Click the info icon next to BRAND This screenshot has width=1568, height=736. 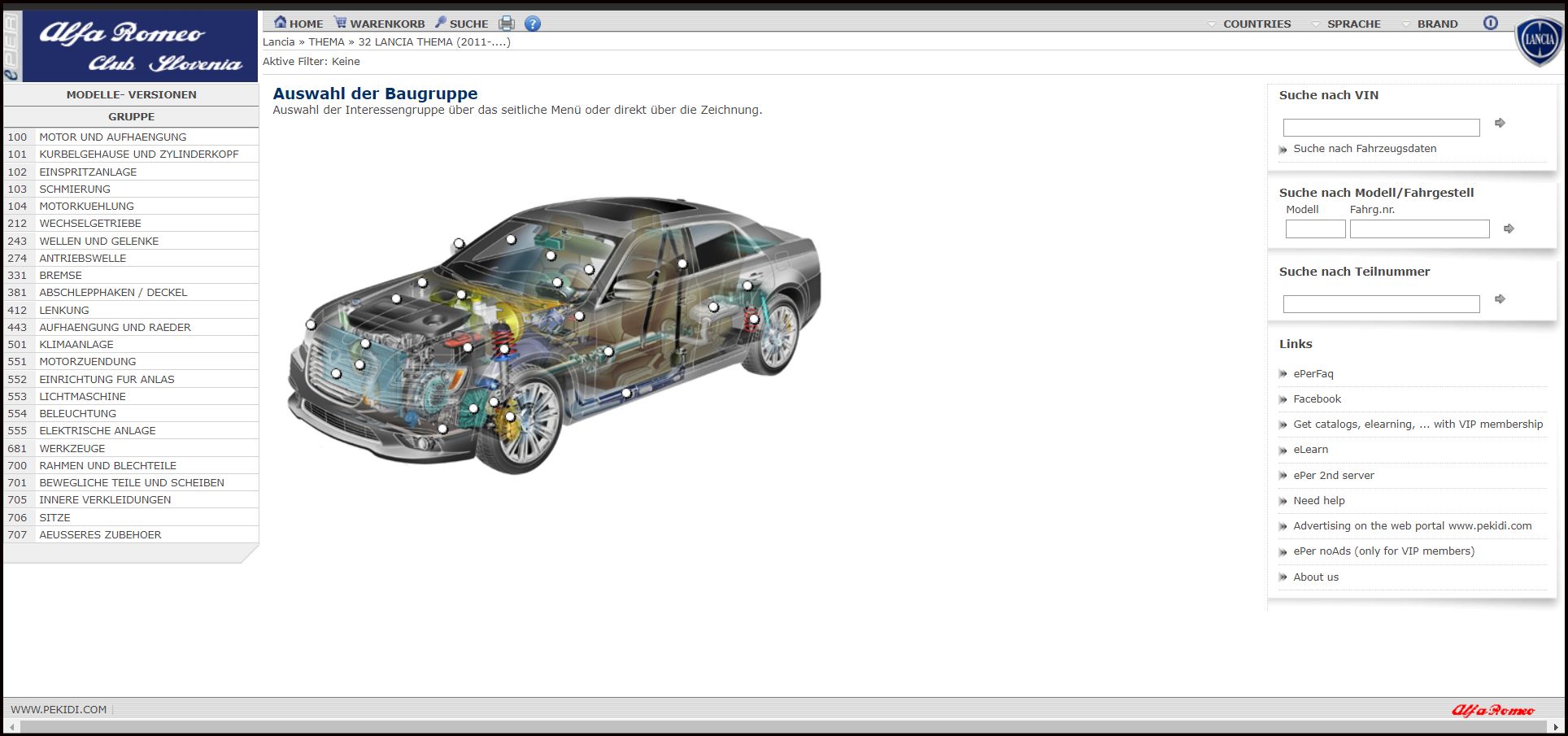click(x=1490, y=24)
